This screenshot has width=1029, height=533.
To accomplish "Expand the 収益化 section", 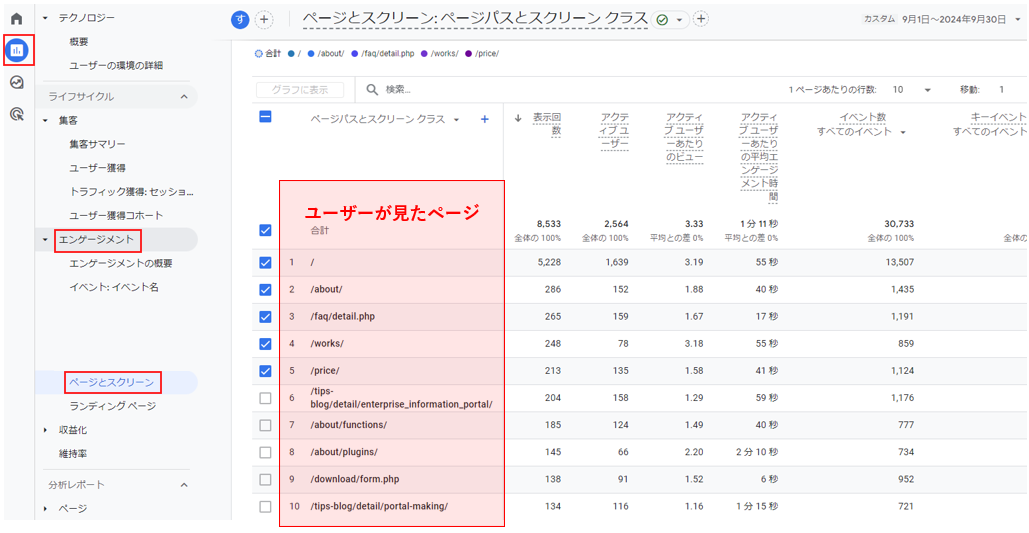I will 45,431.
